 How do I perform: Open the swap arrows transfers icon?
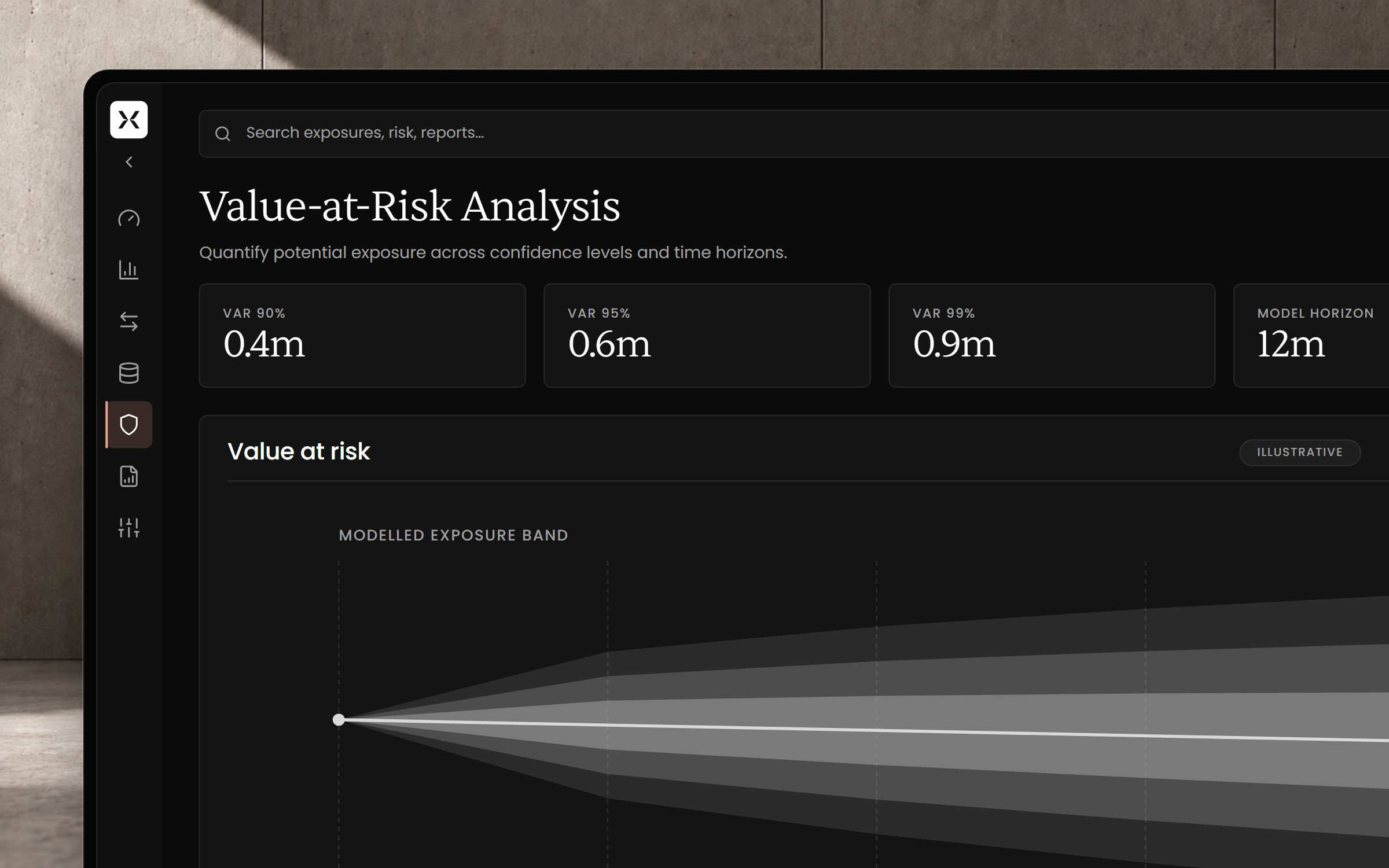point(128,321)
